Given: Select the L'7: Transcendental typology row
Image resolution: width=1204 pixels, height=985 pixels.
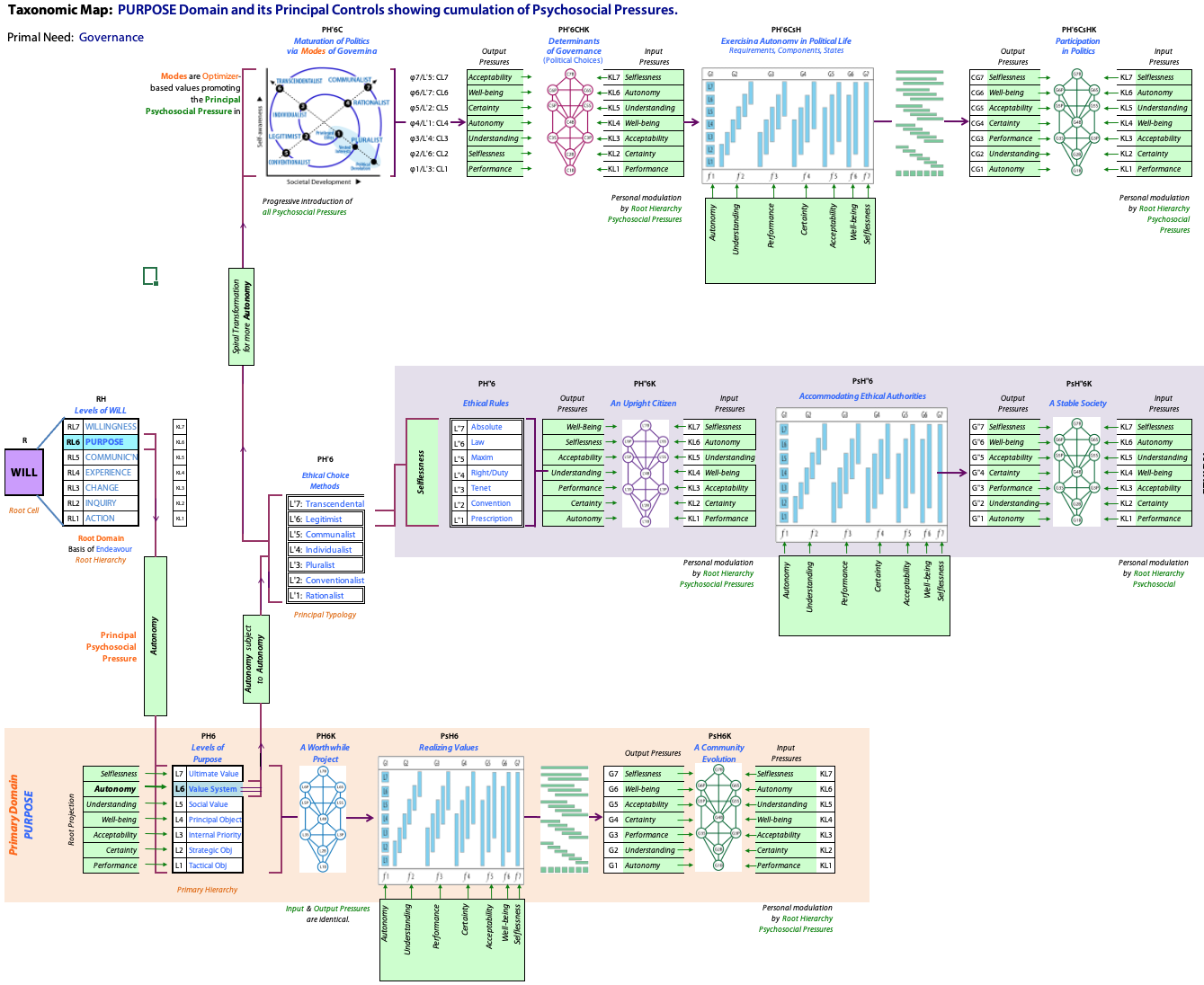Looking at the screenshot, I should coord(326,504).
